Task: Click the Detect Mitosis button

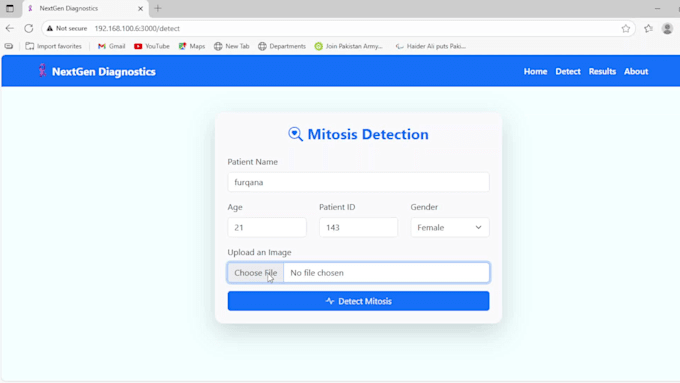Action: [358, 301]
